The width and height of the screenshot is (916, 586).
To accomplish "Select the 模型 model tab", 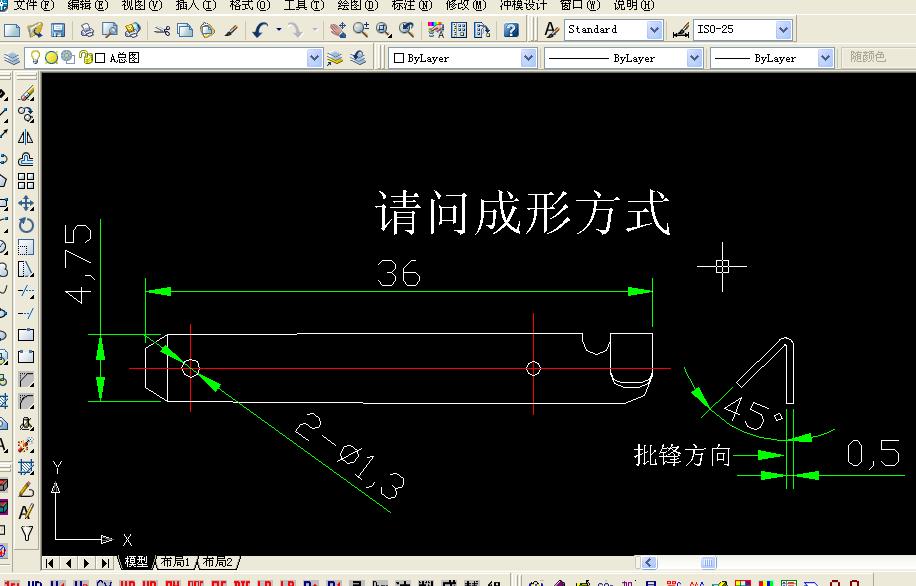I will 136,562.
